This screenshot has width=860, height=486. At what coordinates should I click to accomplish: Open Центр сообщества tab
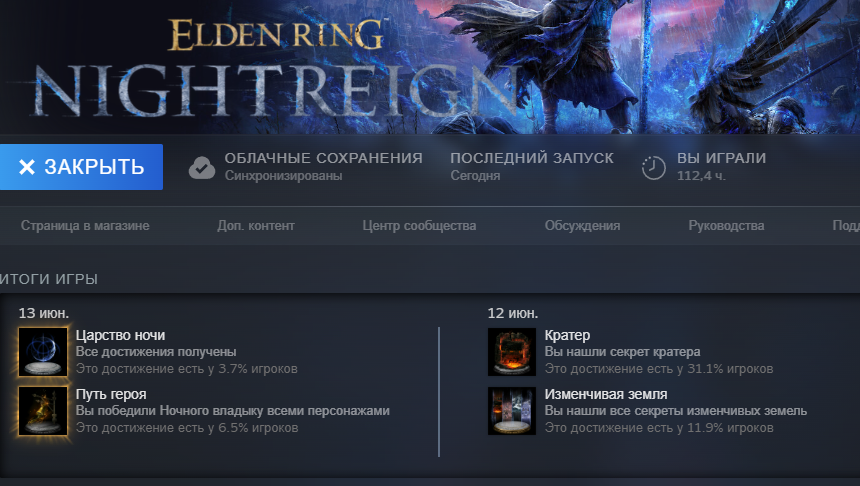[419, 225]
